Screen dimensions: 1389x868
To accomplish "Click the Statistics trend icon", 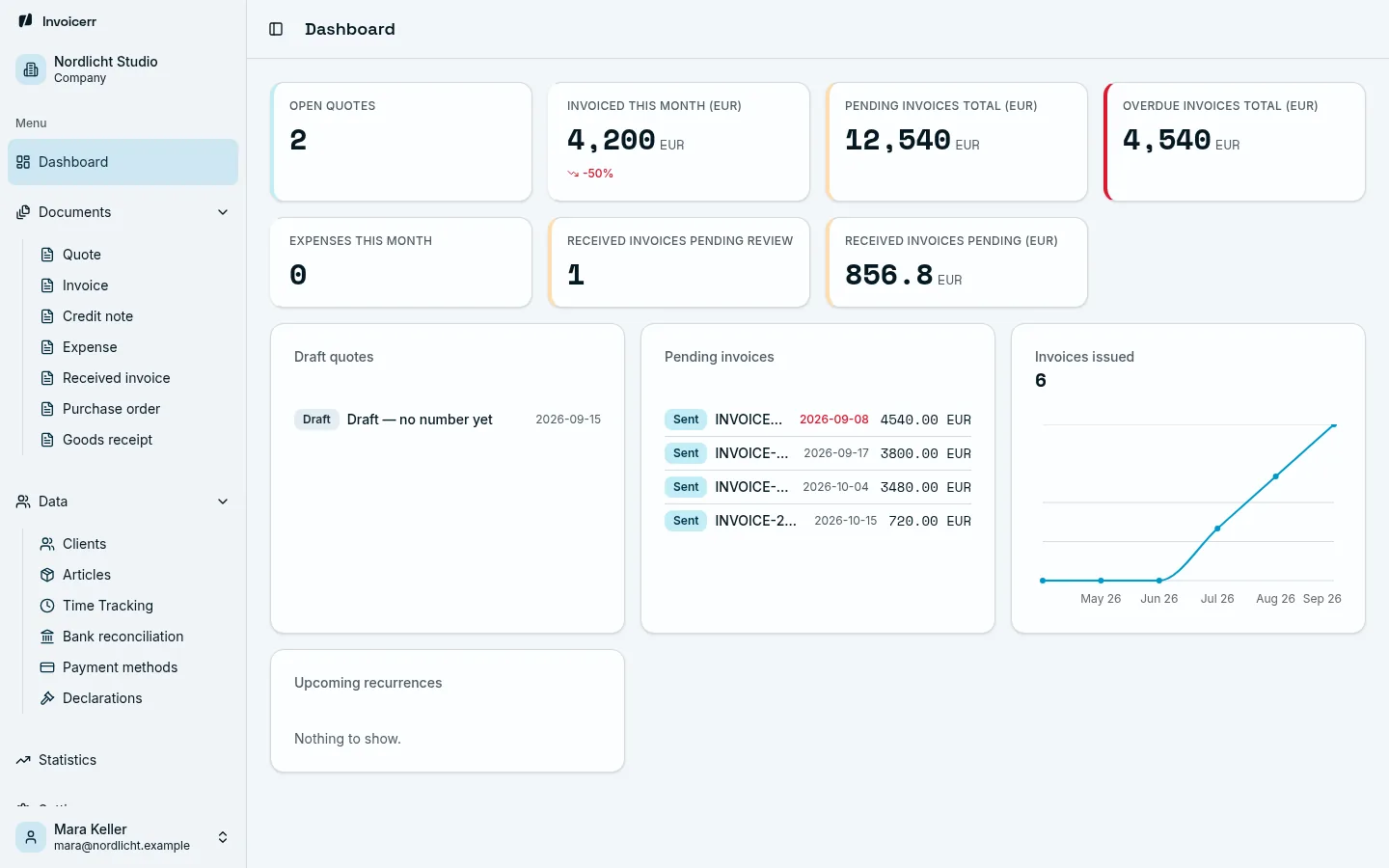I will pos(23,760).
